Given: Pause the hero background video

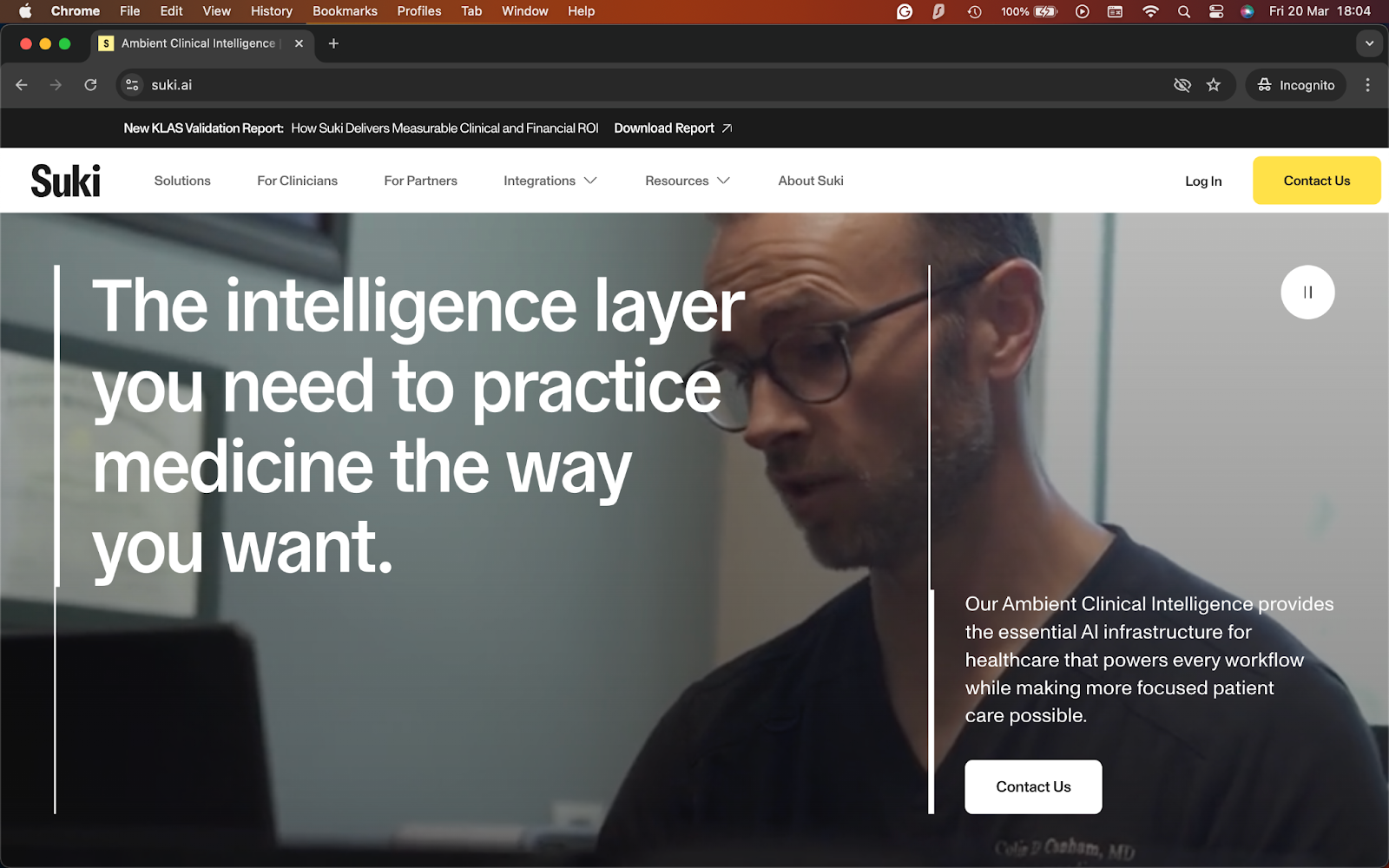Looking at the screenshot, I should click(1307, 293).
